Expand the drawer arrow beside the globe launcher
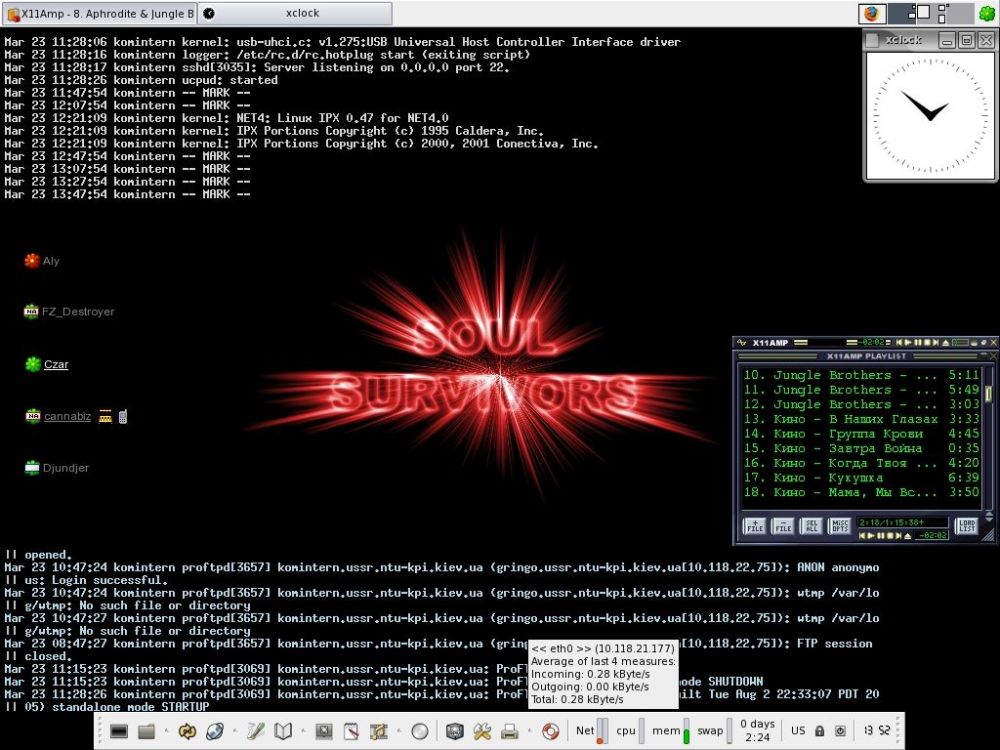Image resolution: width=1000 pixels, height=750 pixels. [234, 731]
